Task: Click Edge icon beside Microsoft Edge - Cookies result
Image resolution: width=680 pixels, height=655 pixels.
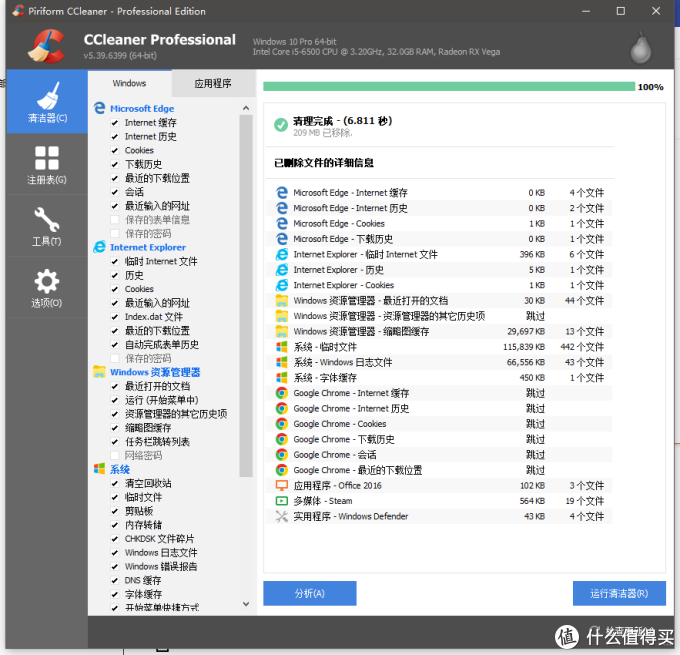Action: coord(282,223)
